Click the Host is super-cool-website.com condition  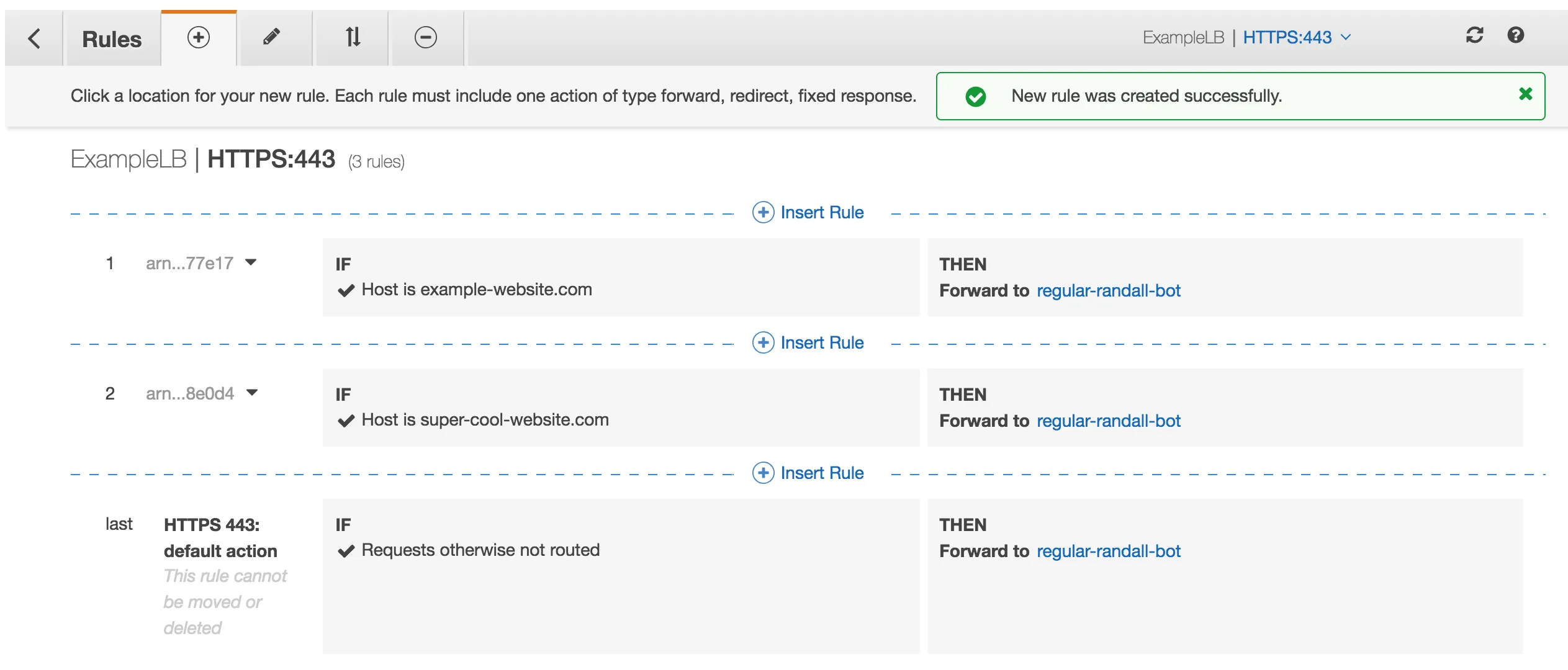(x=484, y=420)
